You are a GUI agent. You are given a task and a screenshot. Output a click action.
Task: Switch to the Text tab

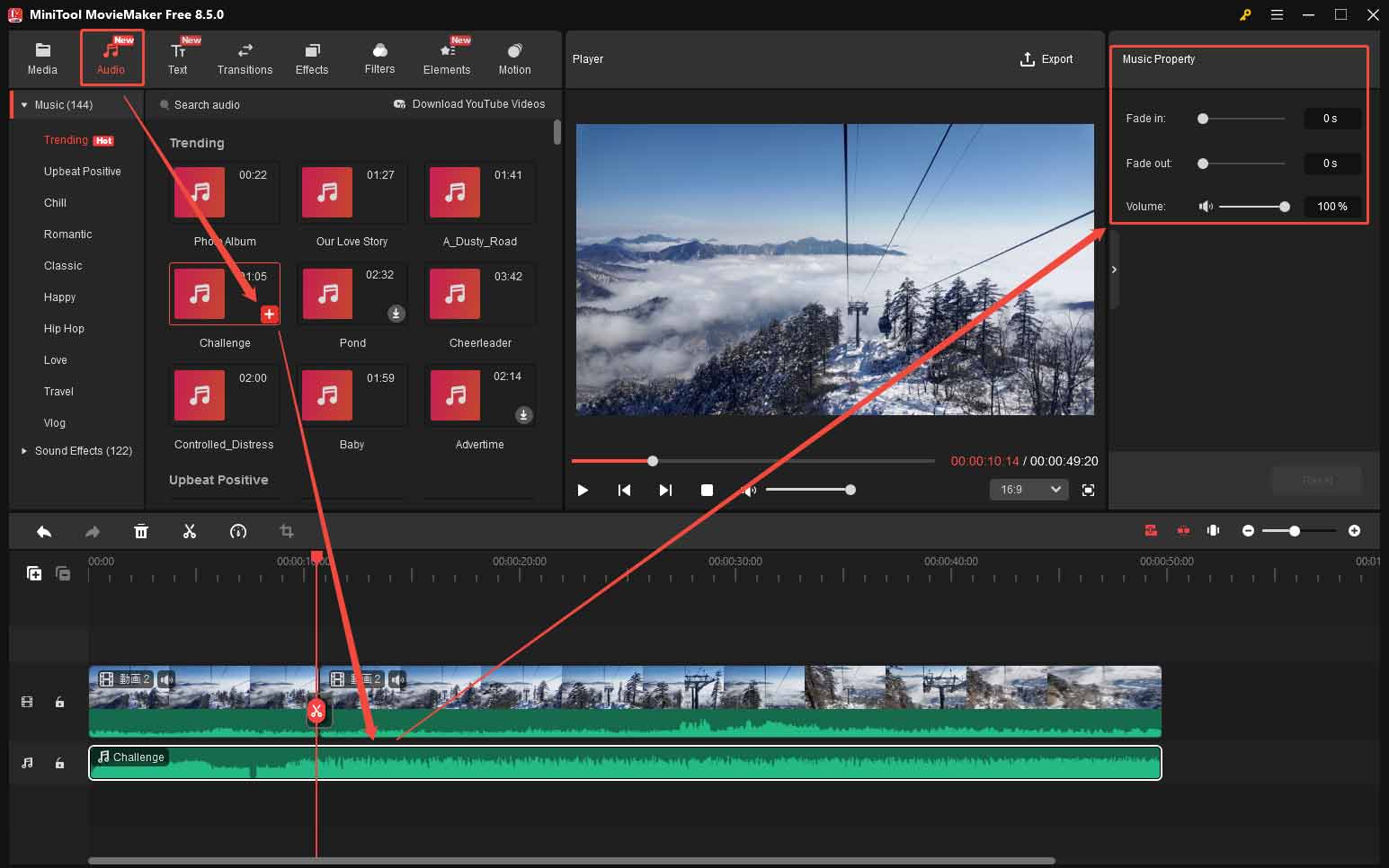(x=178, y=58)
